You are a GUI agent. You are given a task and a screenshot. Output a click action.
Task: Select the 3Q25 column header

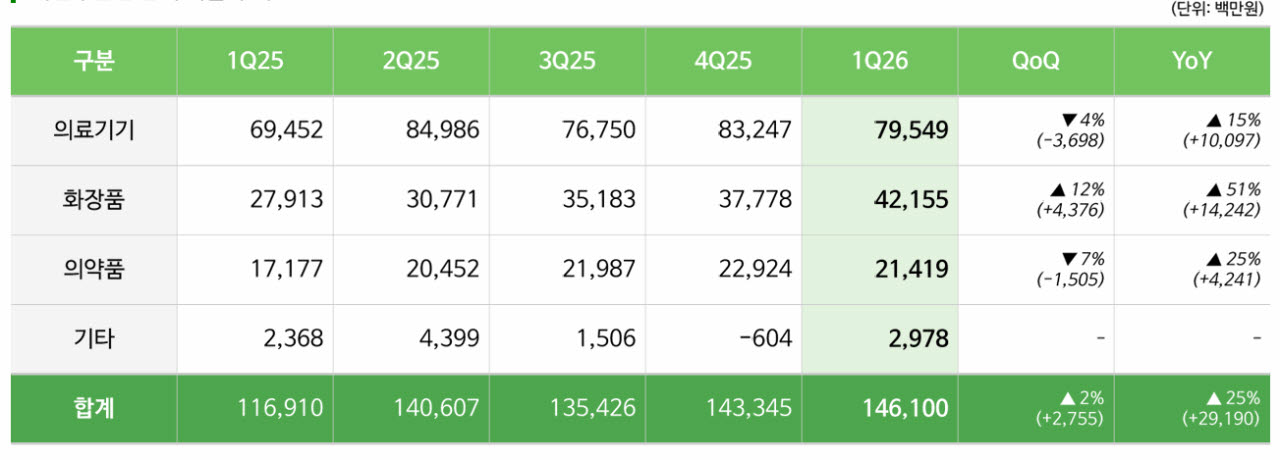pyautogui.click(x=567, y=61)
